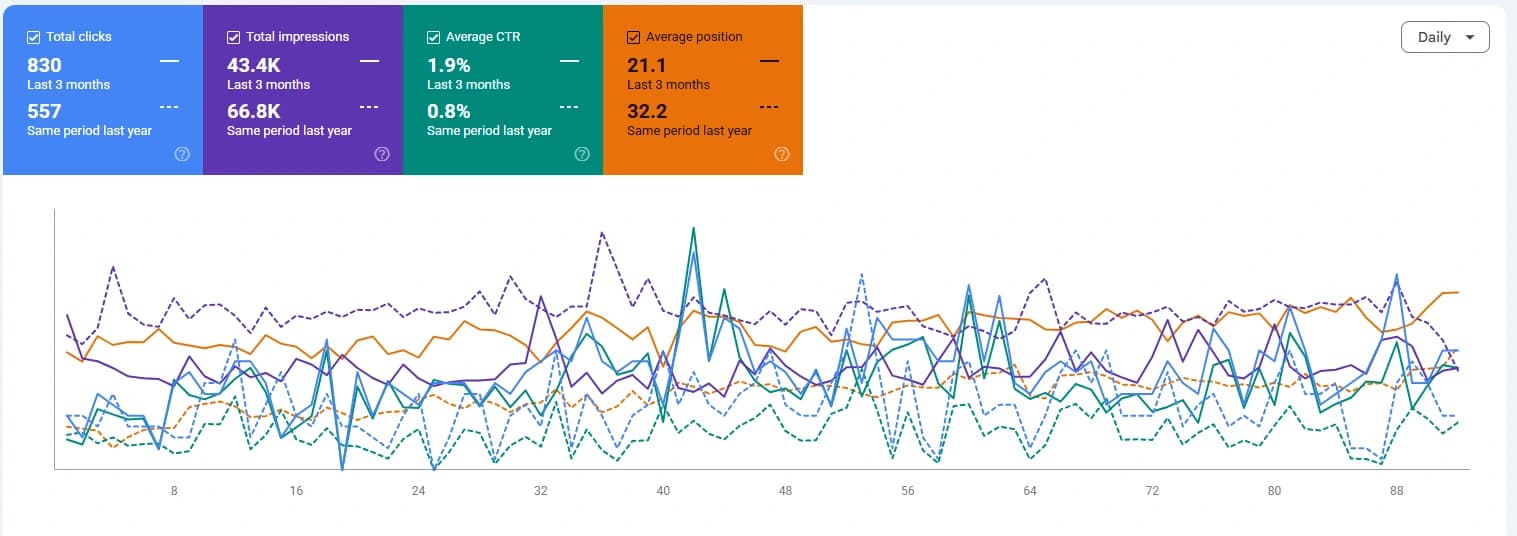Click solid line legend on Average position card
Screen dimensions: 1517x536
point(769,61)
